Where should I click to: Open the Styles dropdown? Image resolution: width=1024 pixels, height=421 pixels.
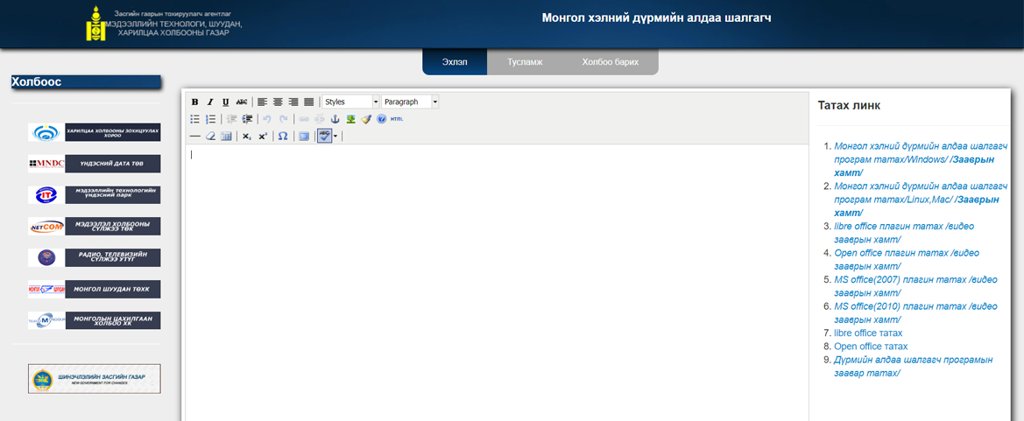(375, 102)
